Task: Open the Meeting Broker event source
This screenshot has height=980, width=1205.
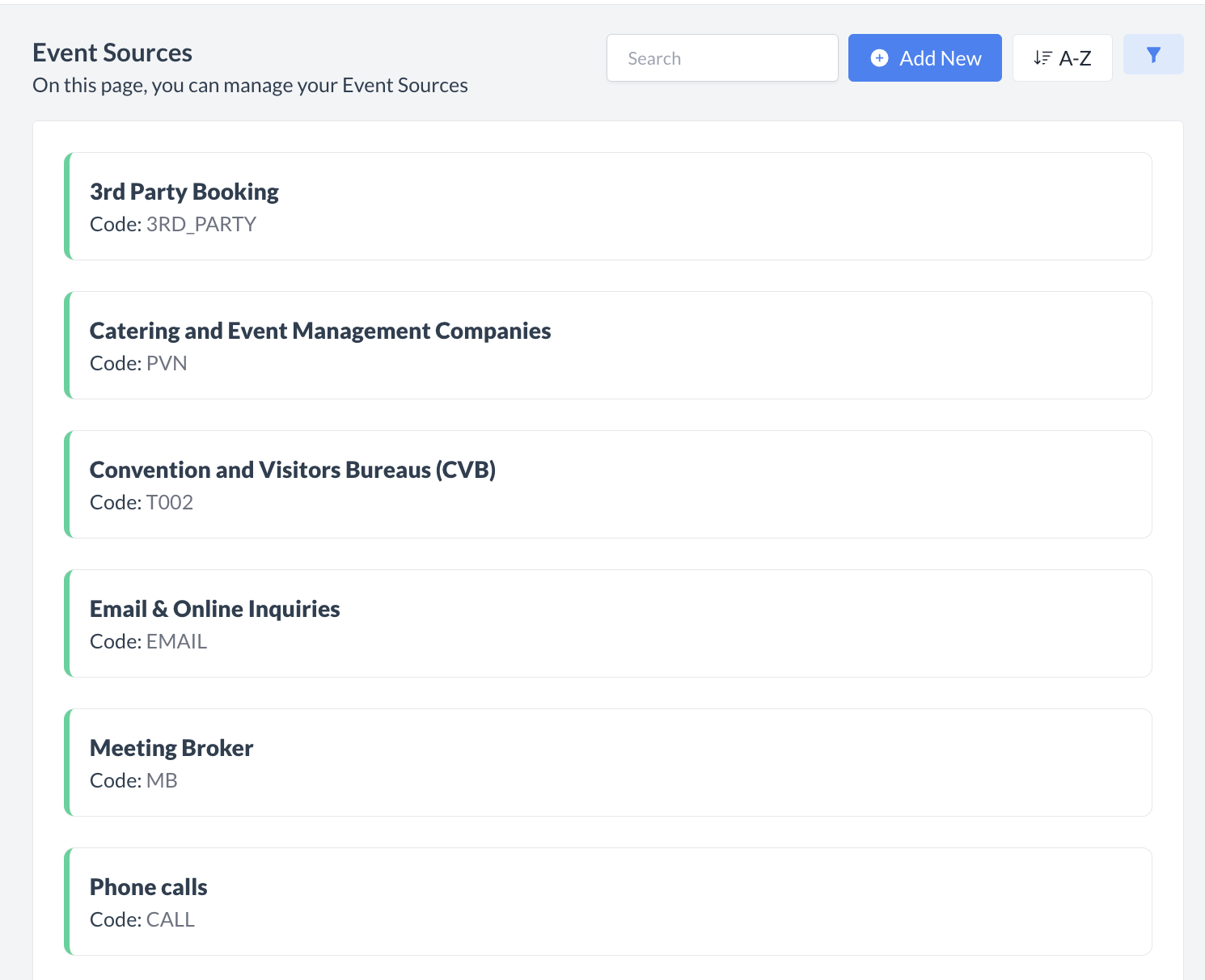Action: tap(171, 748)
